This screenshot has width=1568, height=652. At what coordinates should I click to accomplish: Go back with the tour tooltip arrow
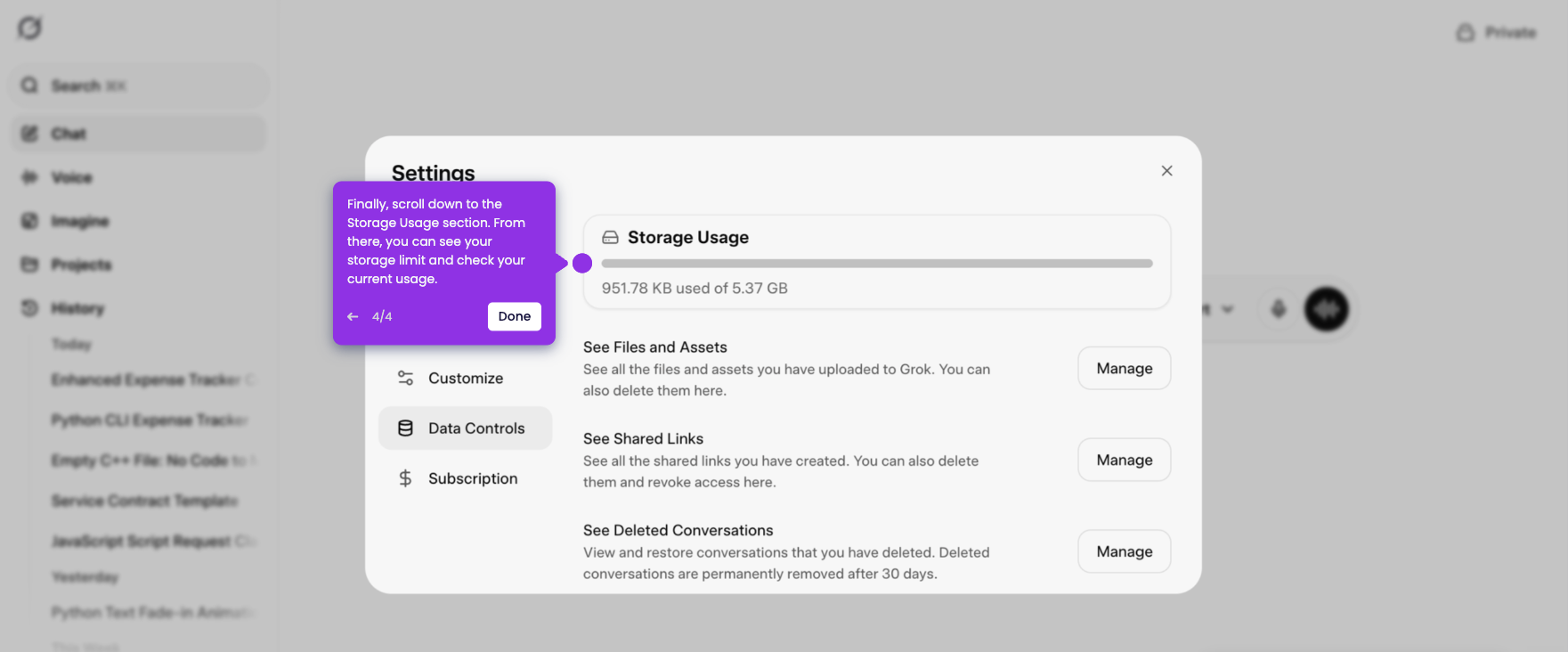[x=353, y=316]
